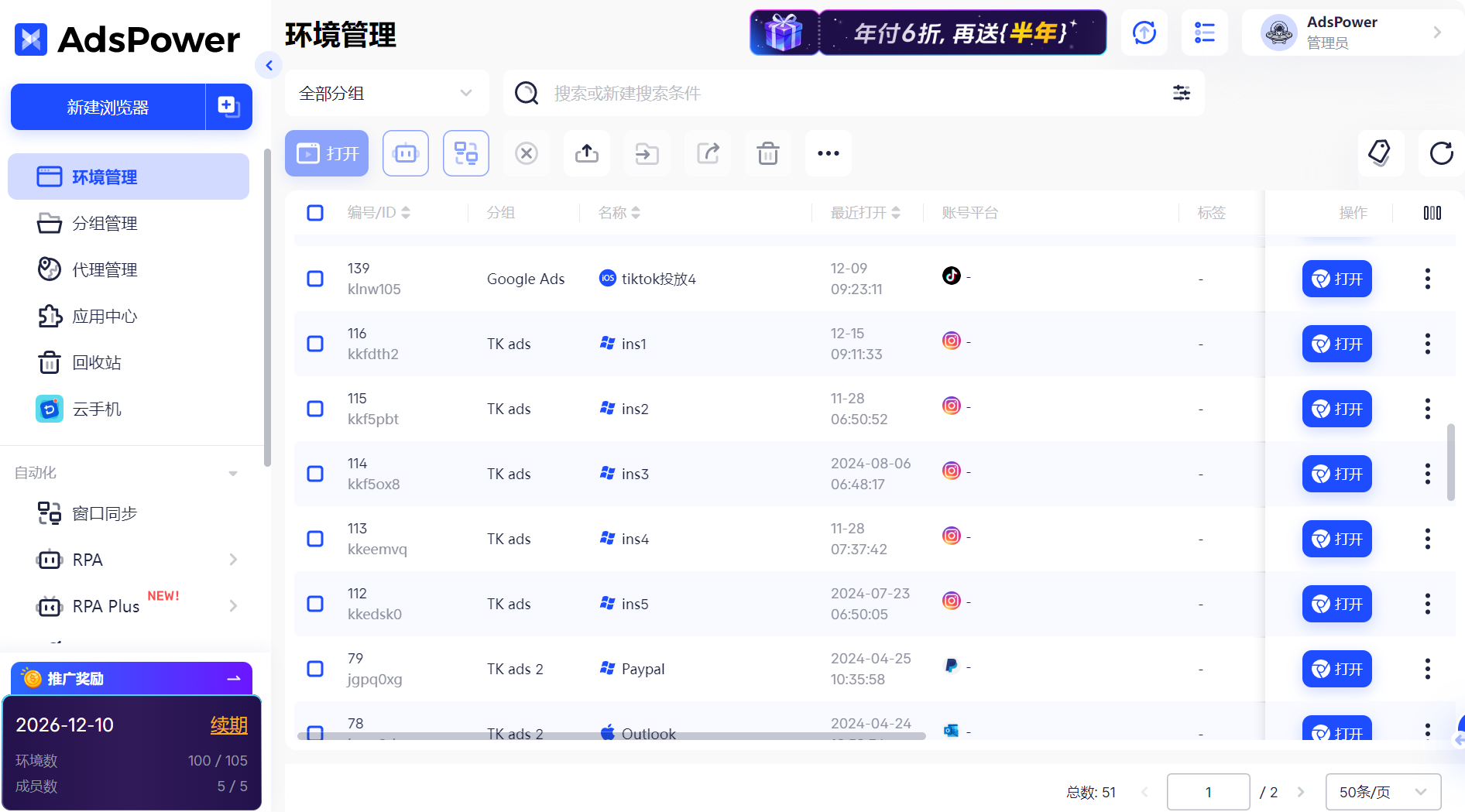Click the export/upload icon in the toolbar
The height and width of the screenshot is (812, 1465).
coord(586,153)
